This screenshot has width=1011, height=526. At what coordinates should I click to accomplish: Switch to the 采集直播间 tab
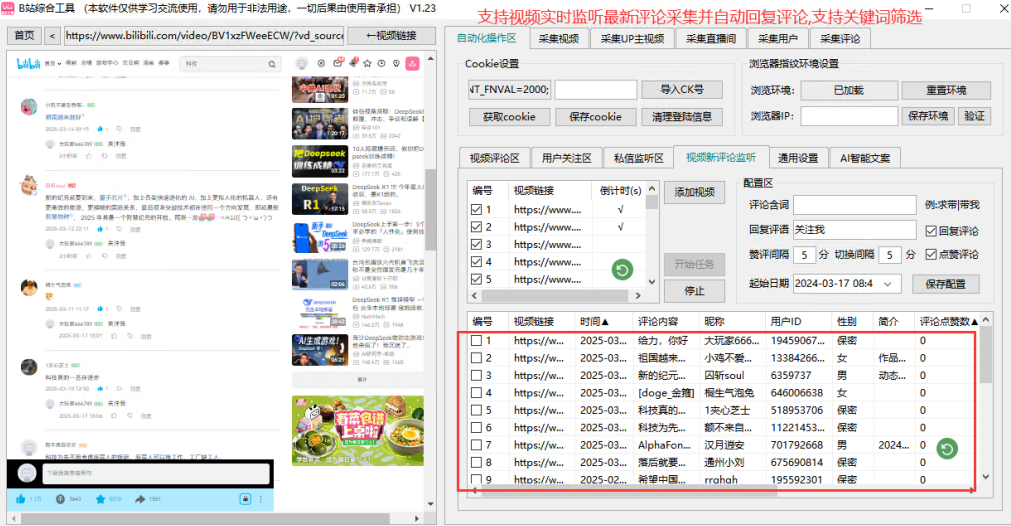coord(711,39)
